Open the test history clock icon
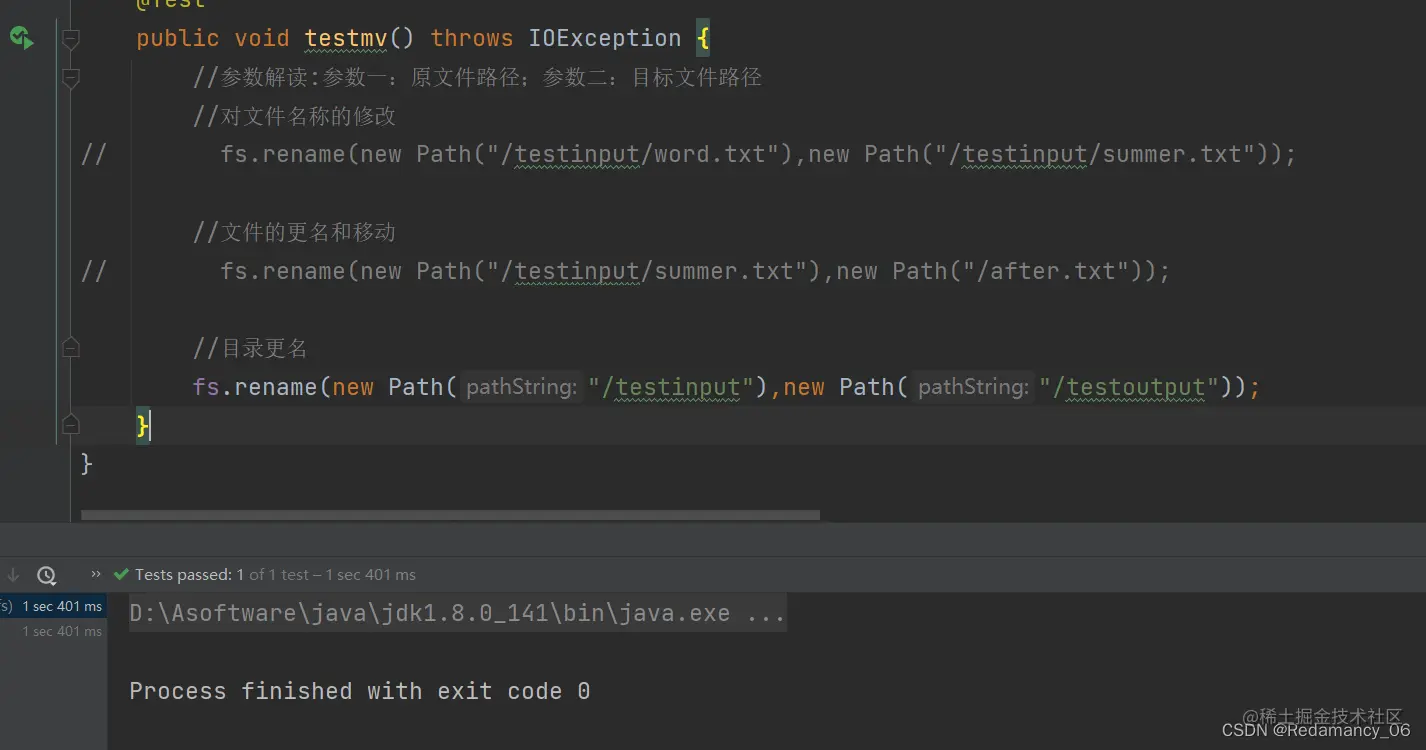 pyautogui.click(x=46, y=575)
